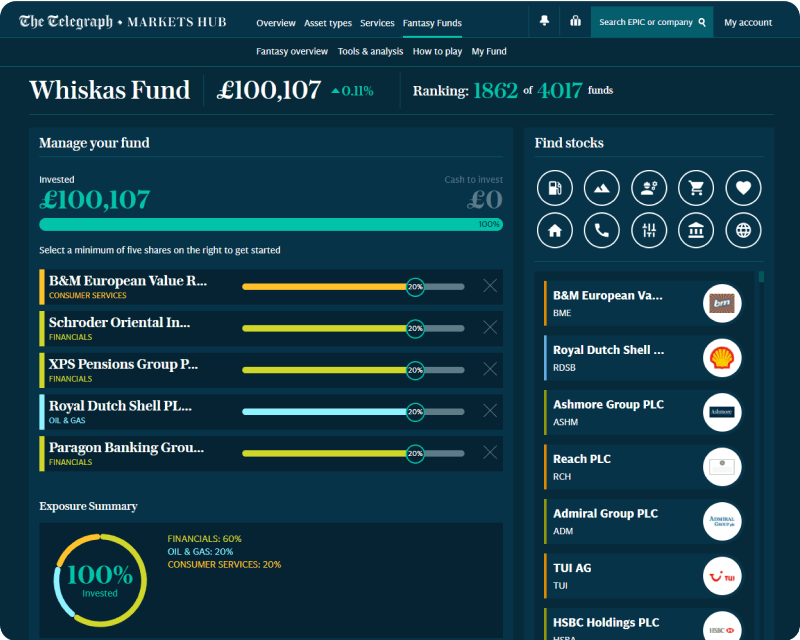Open the How to play page
The width and height of the screenshot is (800, 640).
tap(437, 51)
